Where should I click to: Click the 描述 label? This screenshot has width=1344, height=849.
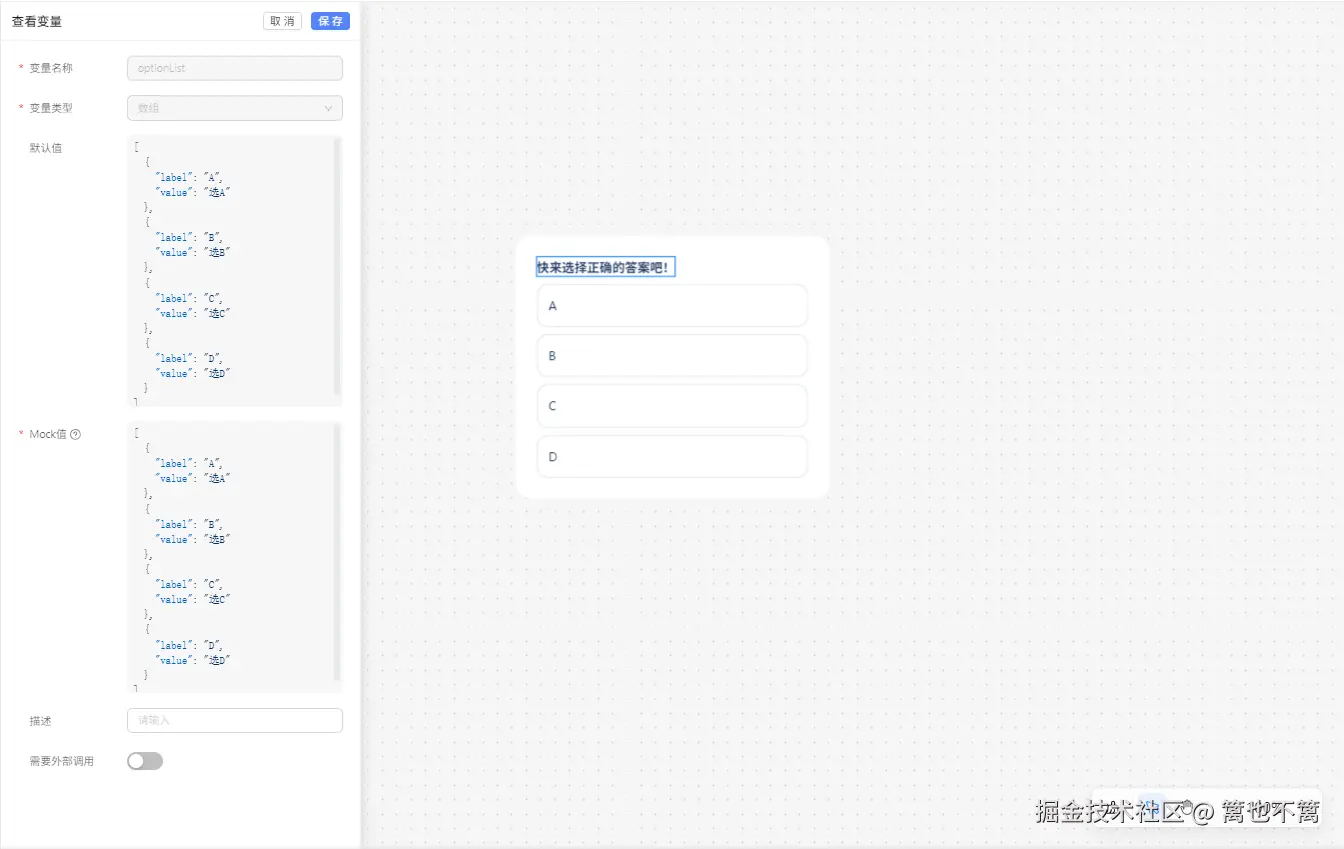tap(40, 721)
